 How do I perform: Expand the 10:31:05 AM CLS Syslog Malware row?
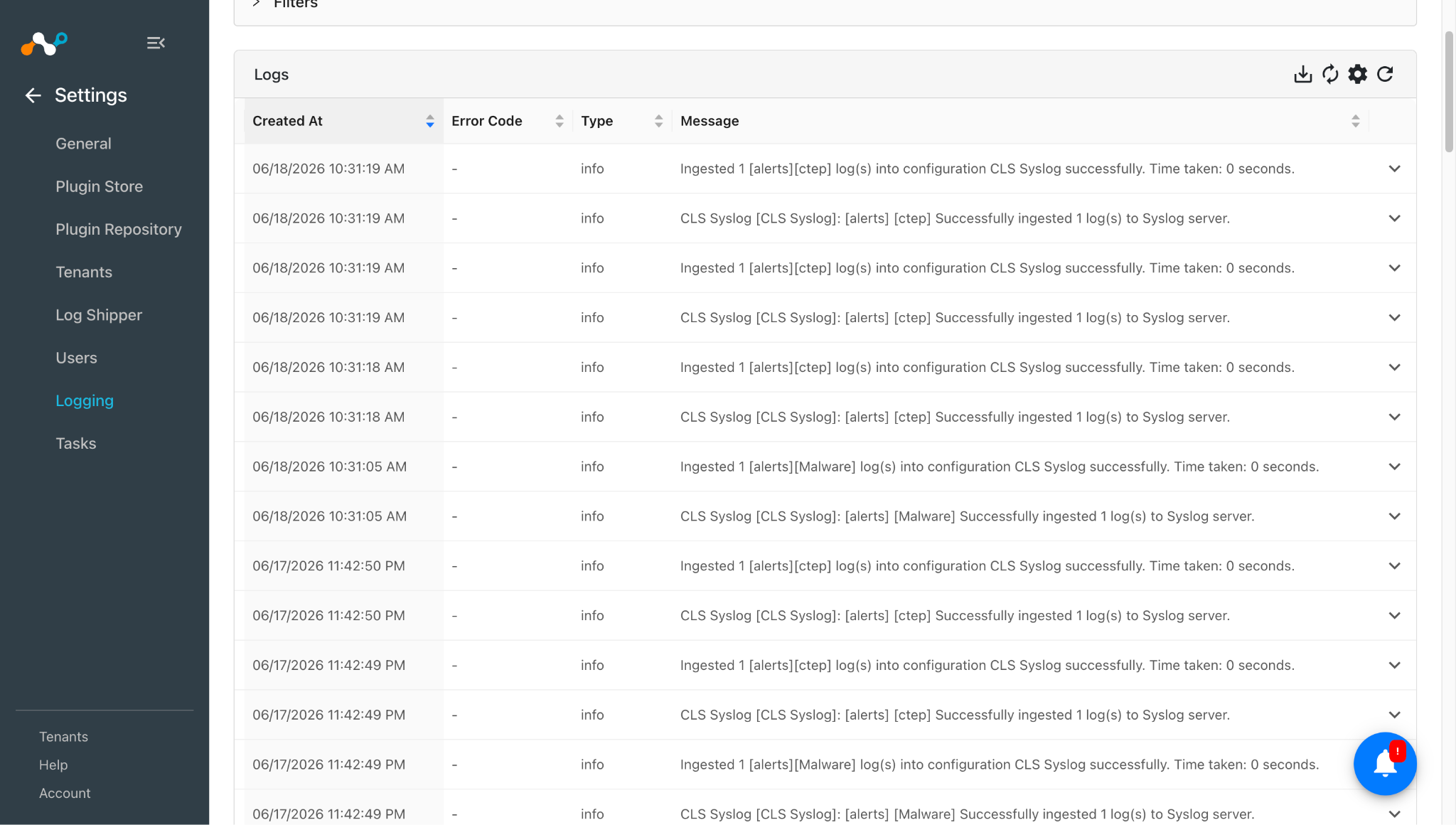point(1394,516)
